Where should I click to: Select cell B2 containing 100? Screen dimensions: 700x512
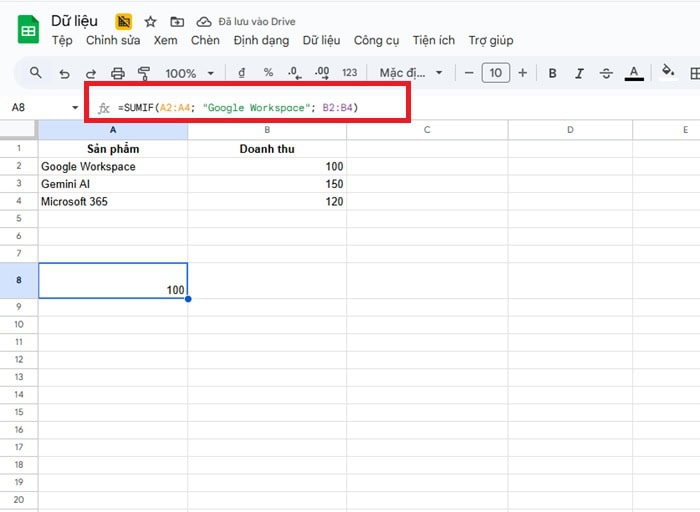click(x=267, y=167)
